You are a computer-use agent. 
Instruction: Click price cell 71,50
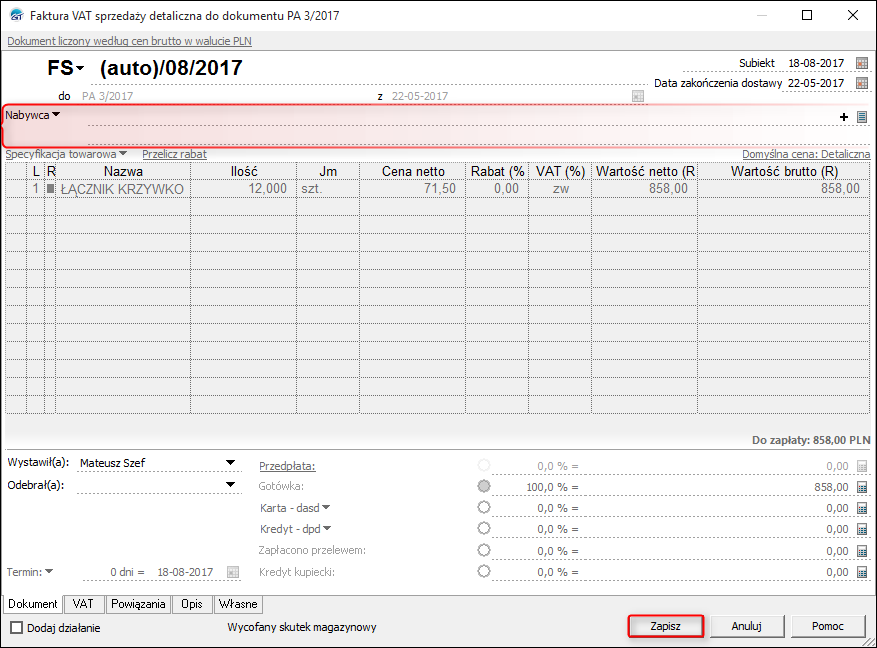(x=413, y=189)
